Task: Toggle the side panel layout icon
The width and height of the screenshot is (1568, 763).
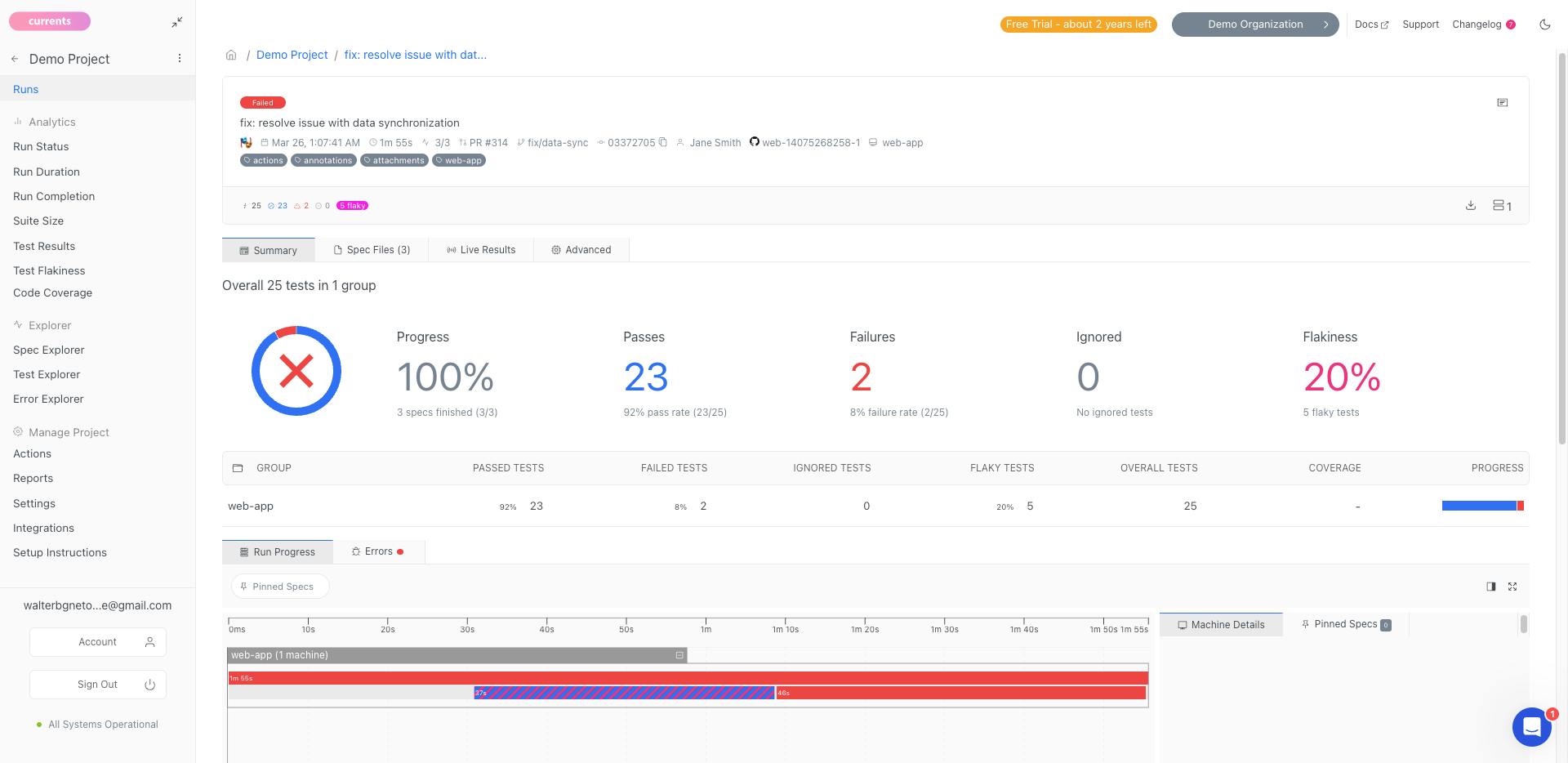Action: tap(1490, 587)
